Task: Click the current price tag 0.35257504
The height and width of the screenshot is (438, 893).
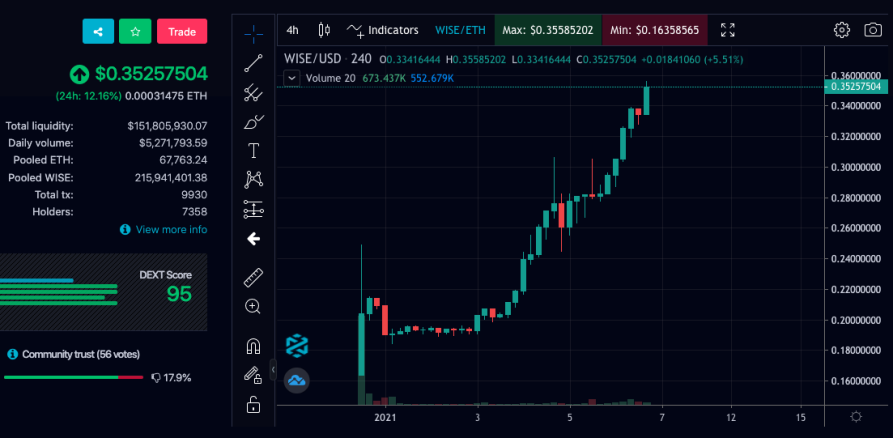Action: tap(856, 87)
